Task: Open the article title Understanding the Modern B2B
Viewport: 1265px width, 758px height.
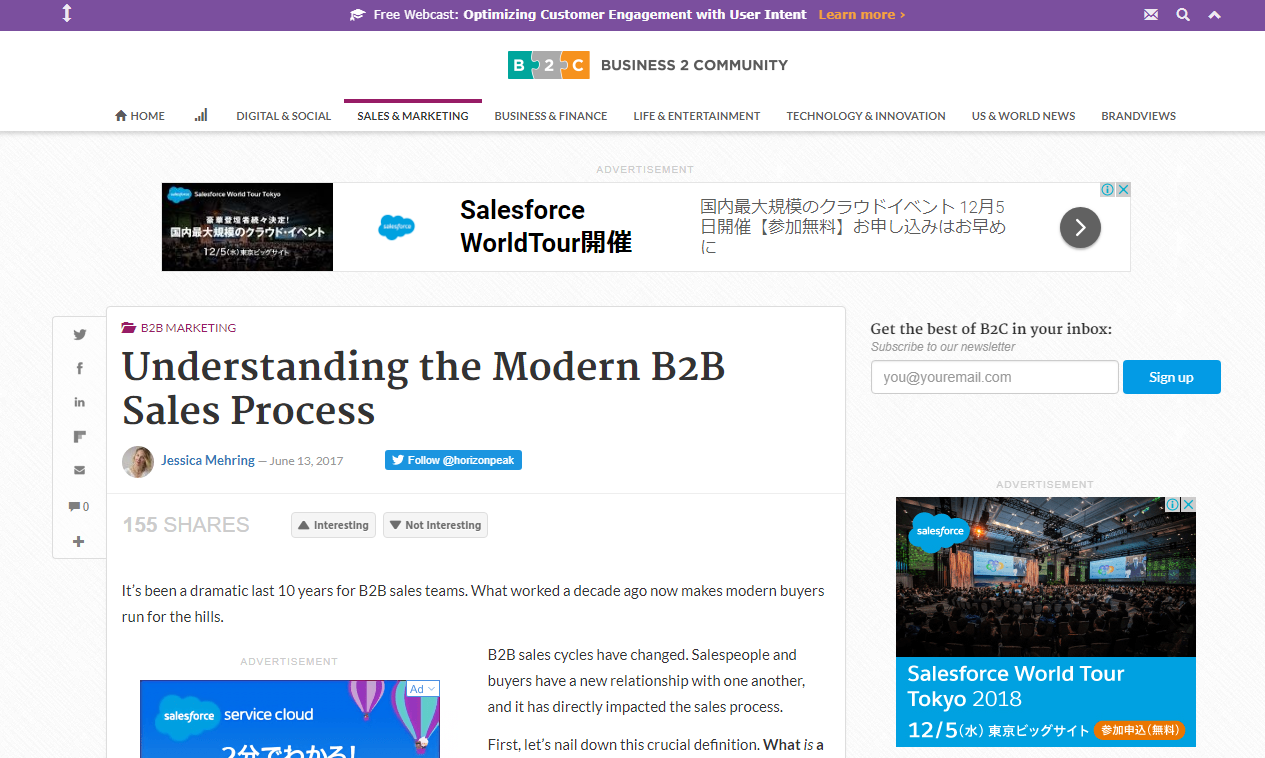Action: [x=423, y=389]
